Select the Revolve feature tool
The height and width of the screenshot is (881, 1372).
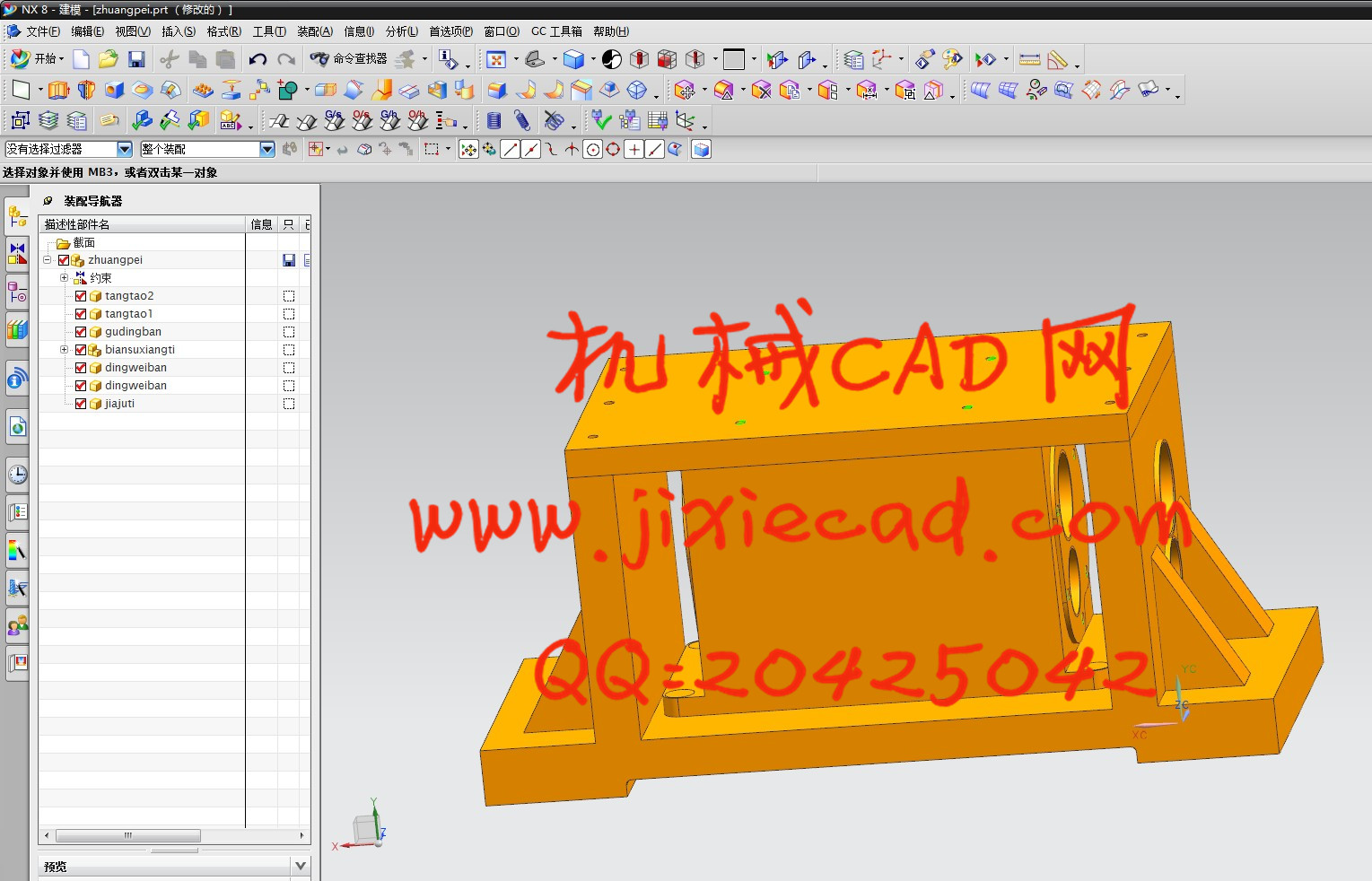coord(86,90)
